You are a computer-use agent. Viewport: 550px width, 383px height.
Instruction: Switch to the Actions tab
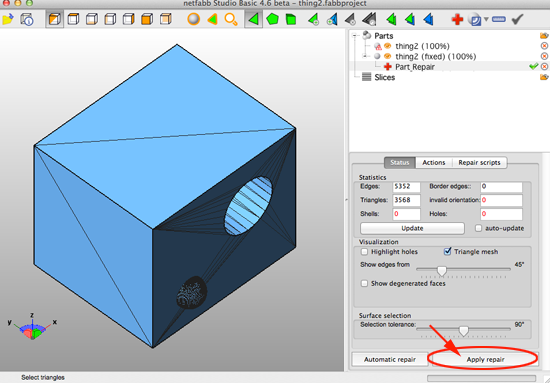(434, 162)
